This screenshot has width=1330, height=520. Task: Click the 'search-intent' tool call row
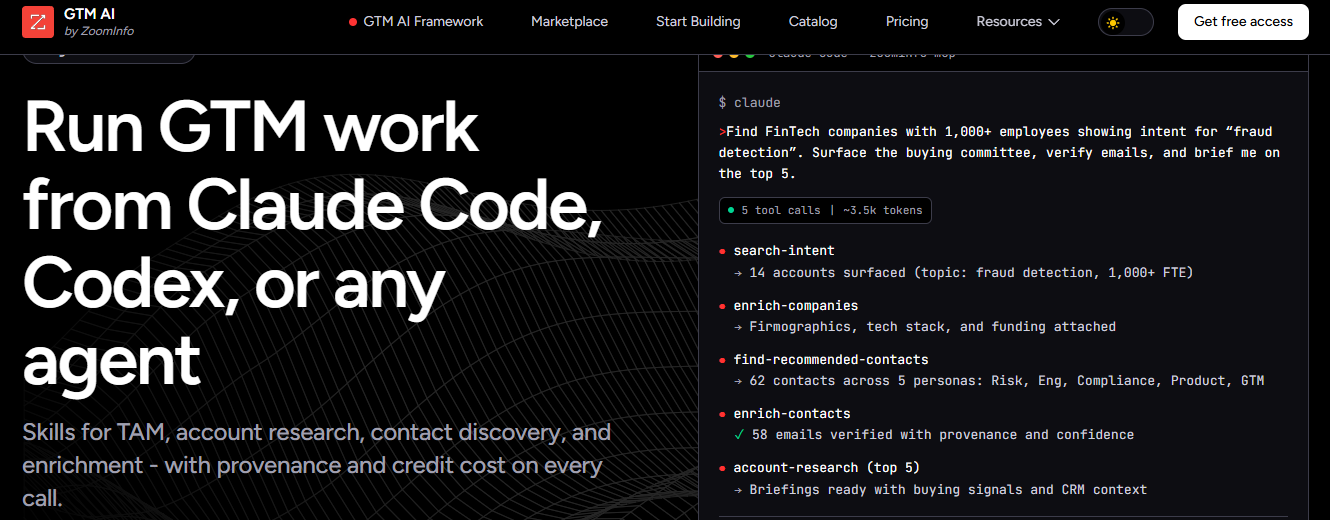[x=784, y=251]
